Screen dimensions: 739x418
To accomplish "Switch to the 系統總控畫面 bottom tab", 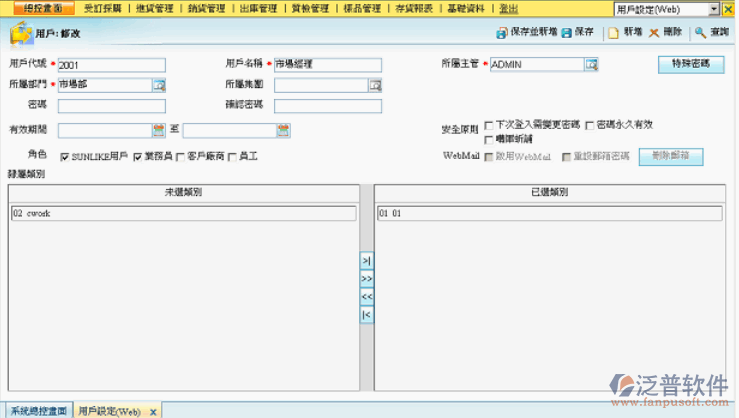I will pyautogui.click(x=38, y=411).
